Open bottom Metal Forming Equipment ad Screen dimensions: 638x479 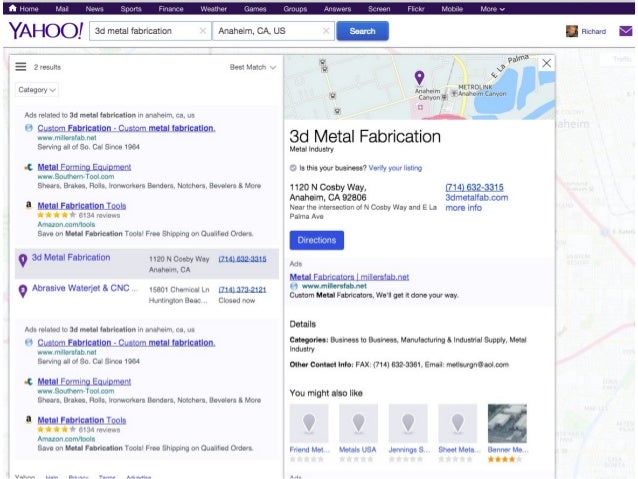(x=84, y=381)
